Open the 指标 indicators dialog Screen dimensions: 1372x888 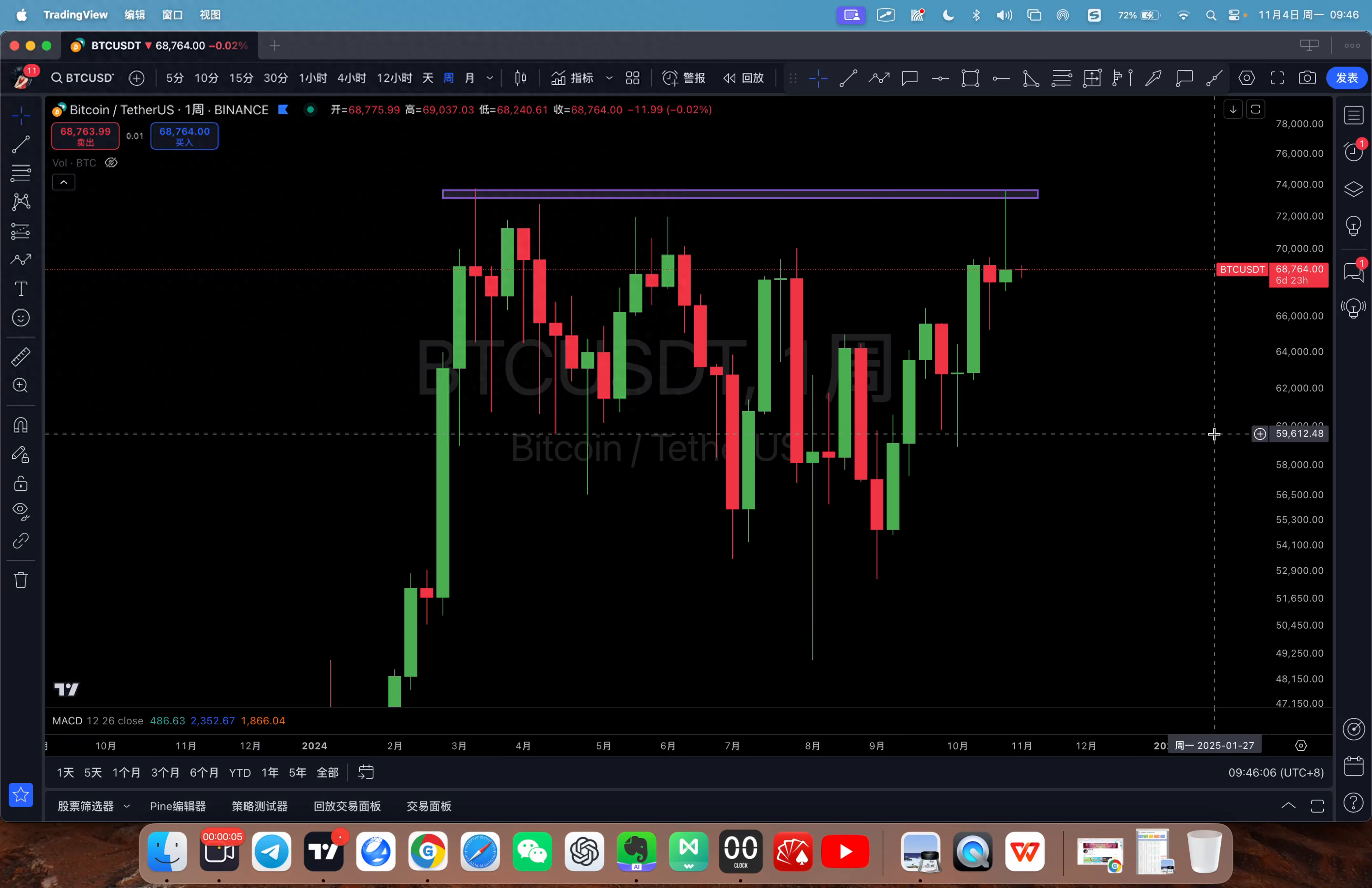(572, 78)
